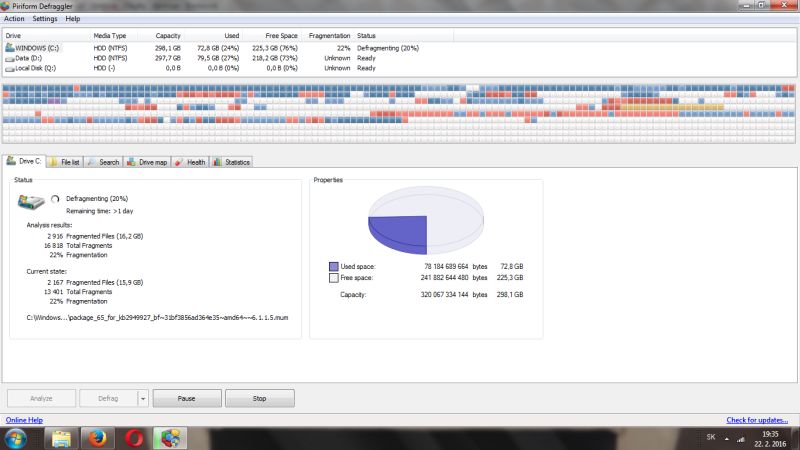Expand the Defrag button dropdown arrow
The height and width of the screenshot is (450, 800).
tap(143, 398)
